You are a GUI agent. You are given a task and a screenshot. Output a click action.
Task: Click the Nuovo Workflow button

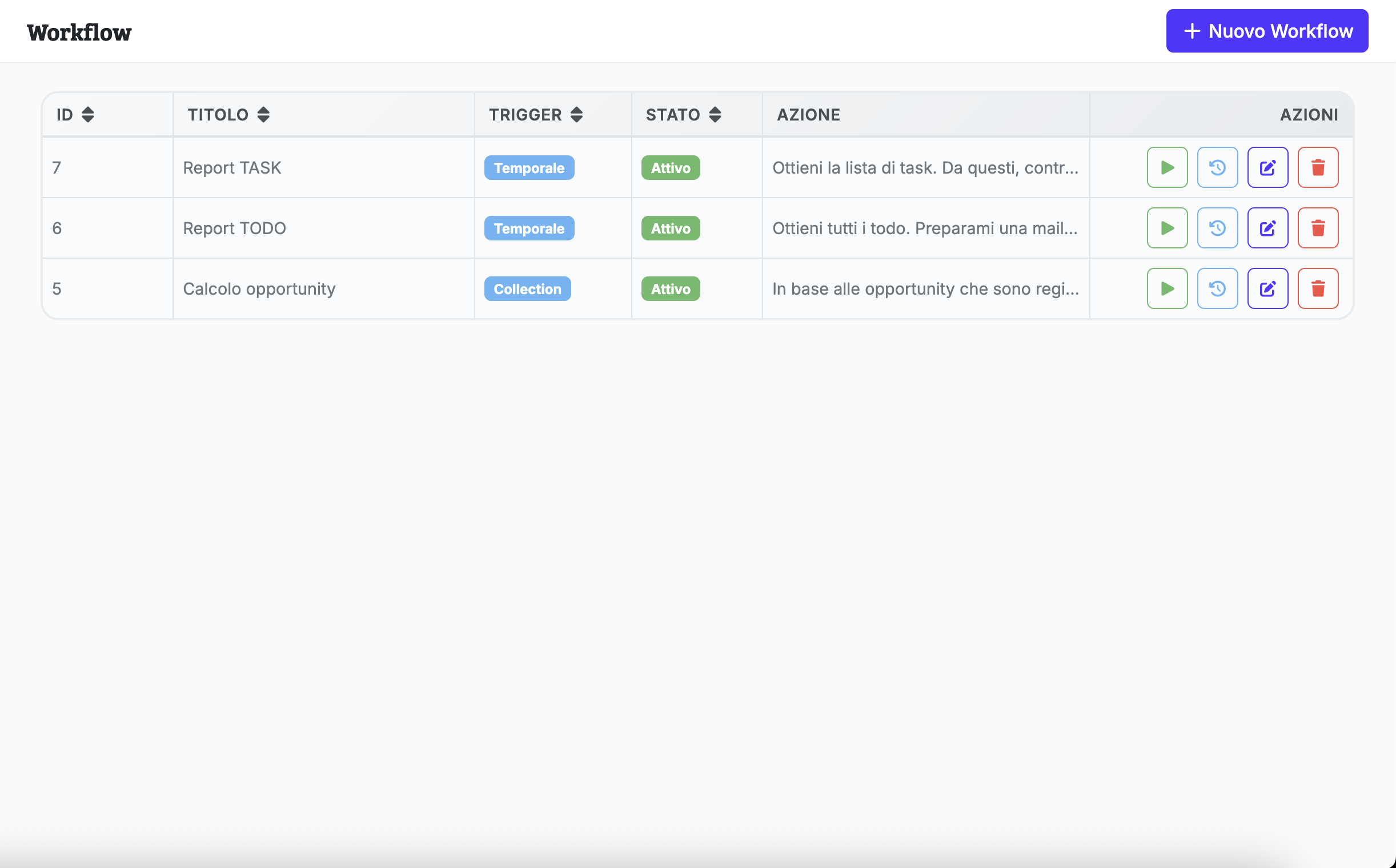pyautogui.click(x=1266, y=31)
